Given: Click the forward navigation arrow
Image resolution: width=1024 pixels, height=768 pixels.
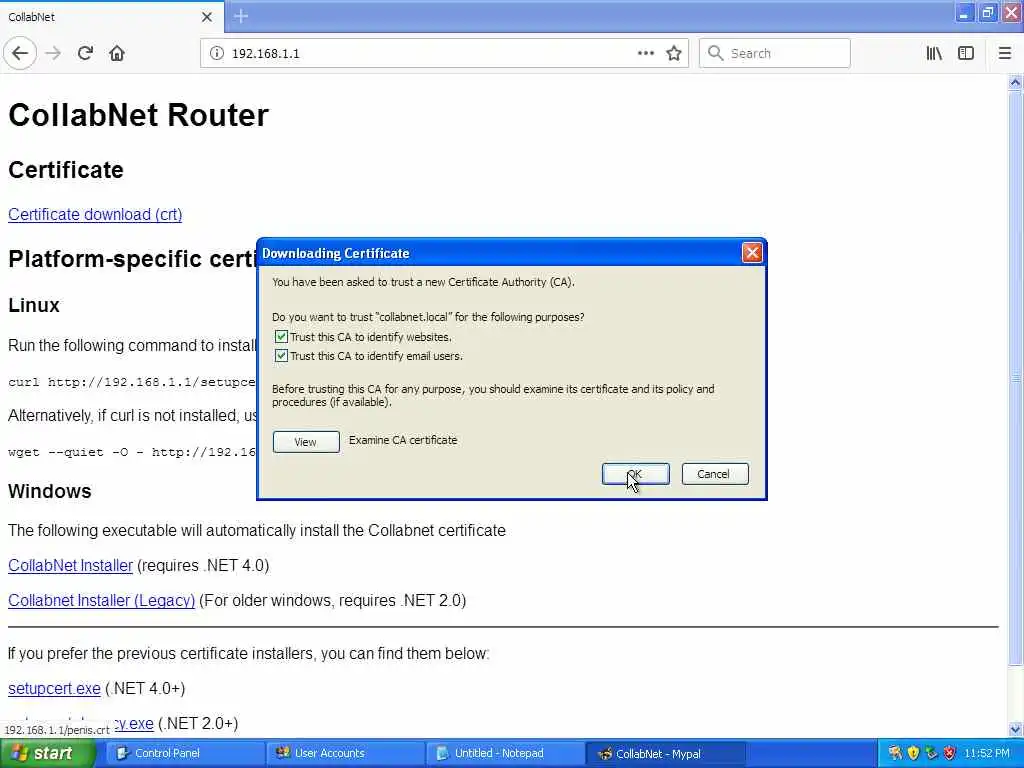Looking at the screenshot, I should (x=54, y=54).
